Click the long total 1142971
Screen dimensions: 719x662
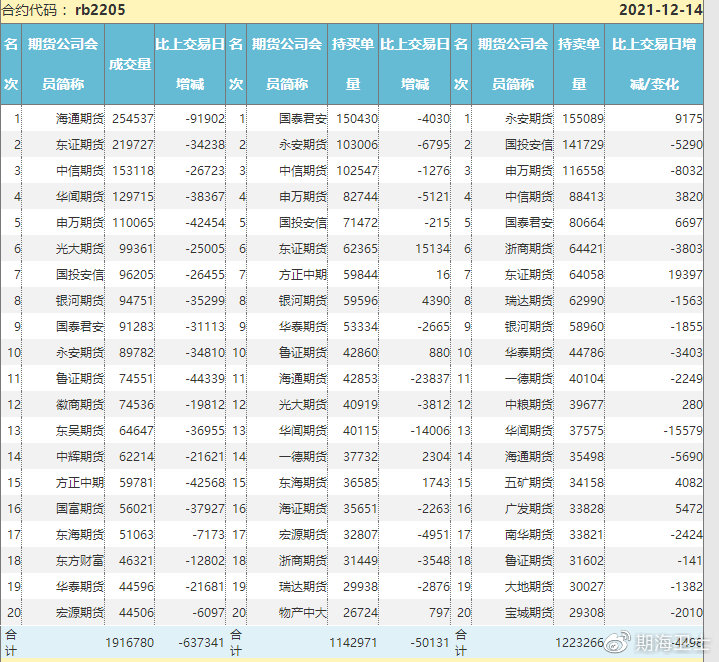point(353,643)
